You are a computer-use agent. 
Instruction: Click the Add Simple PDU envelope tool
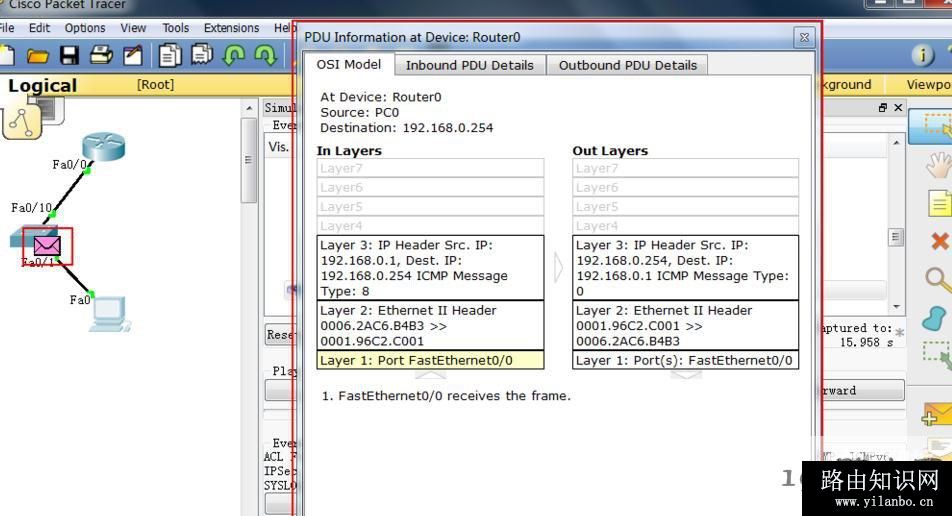[936, 415]
